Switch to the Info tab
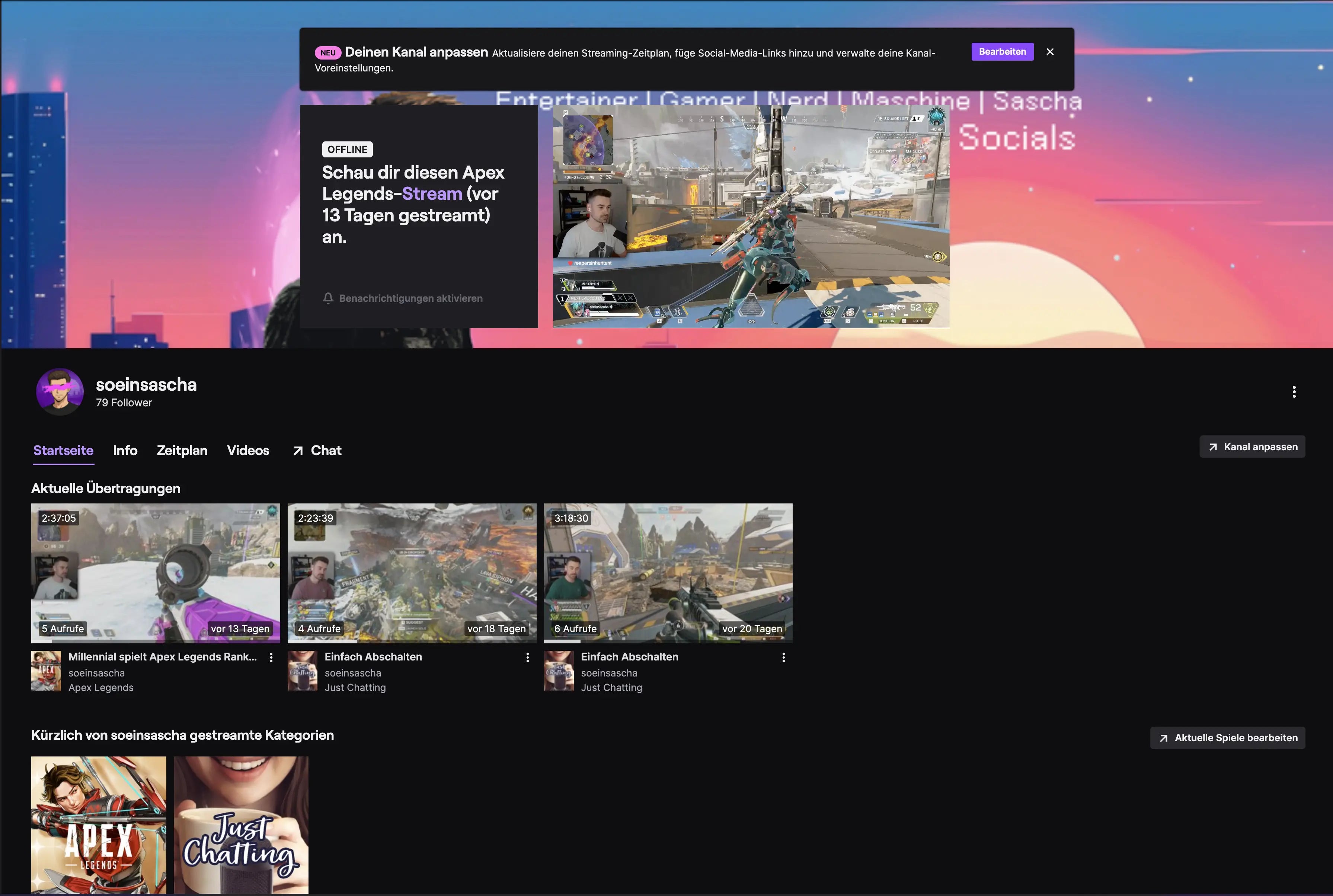 [x=125, y=450]
